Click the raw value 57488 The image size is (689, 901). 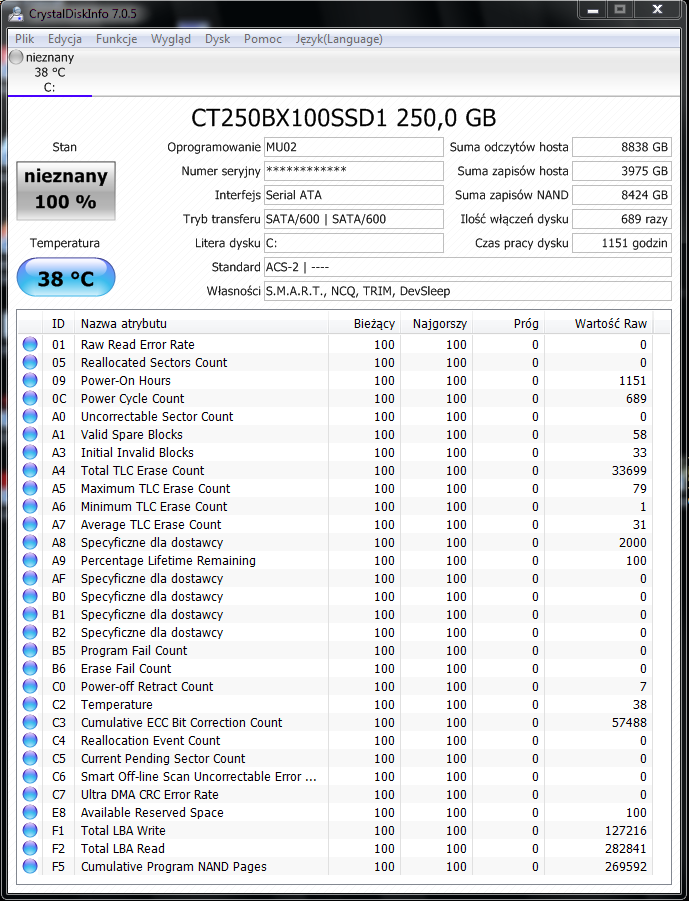coord(629,722)
